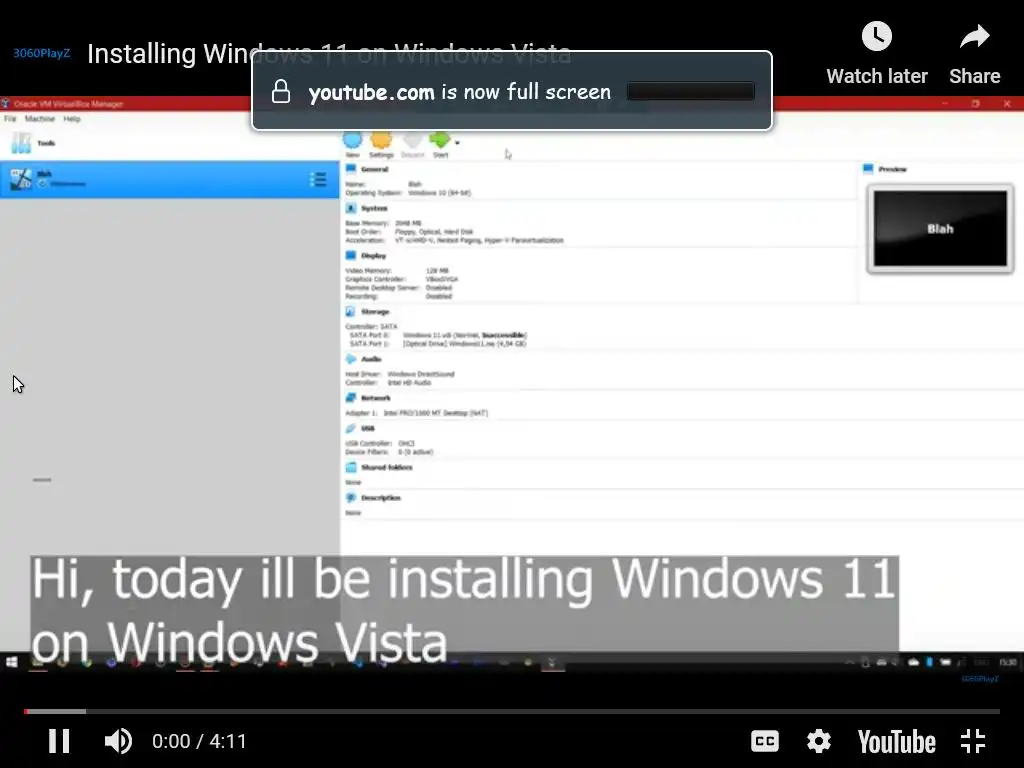Open the Description section header
This screenshot has width=1024, height=768.
point(380,498)
